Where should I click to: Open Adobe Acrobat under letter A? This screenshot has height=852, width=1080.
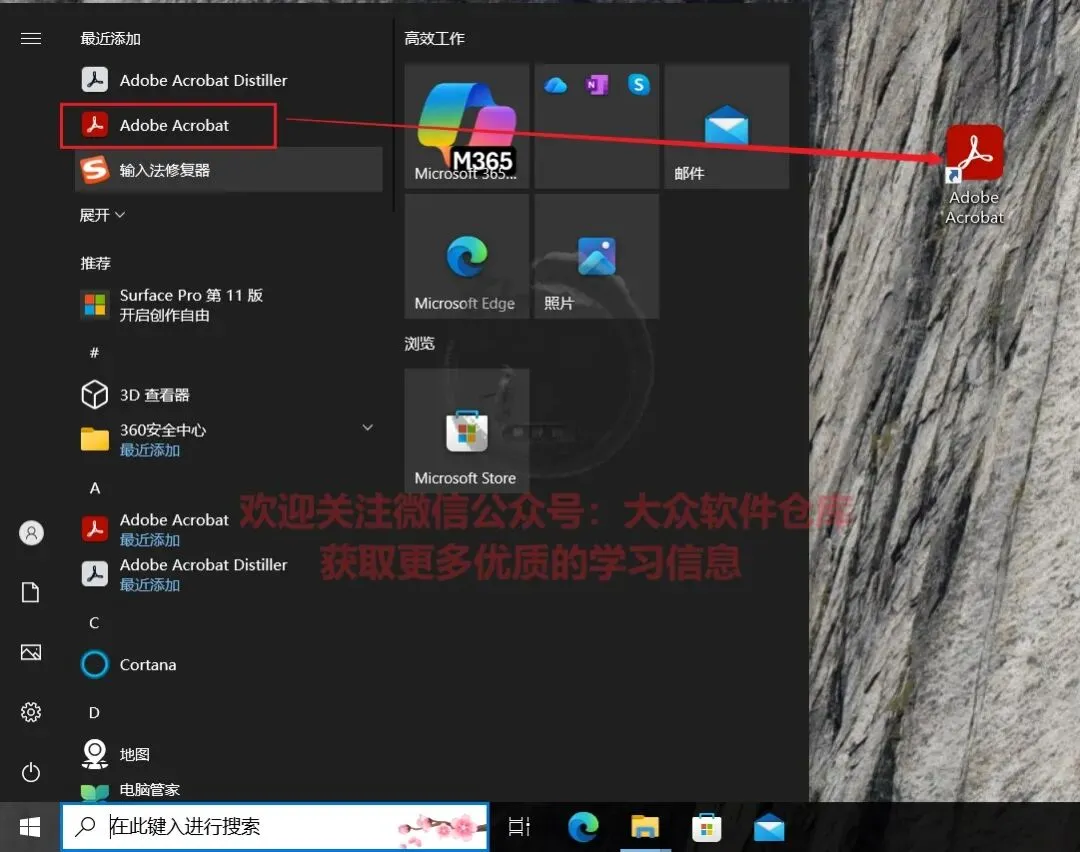click(229, 529)
